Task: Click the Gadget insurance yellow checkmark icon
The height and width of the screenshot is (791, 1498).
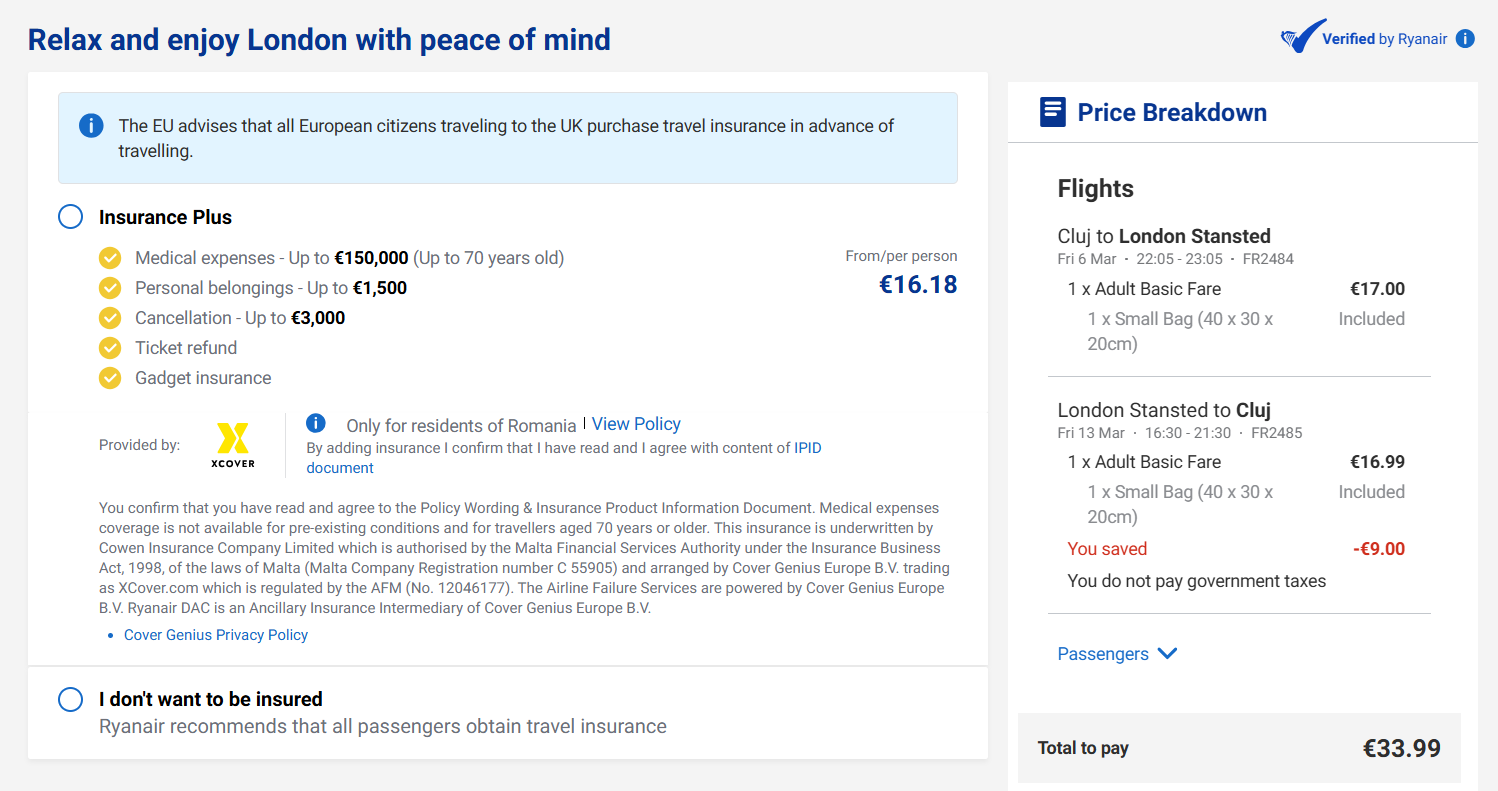Action: [x=110, y=378]
